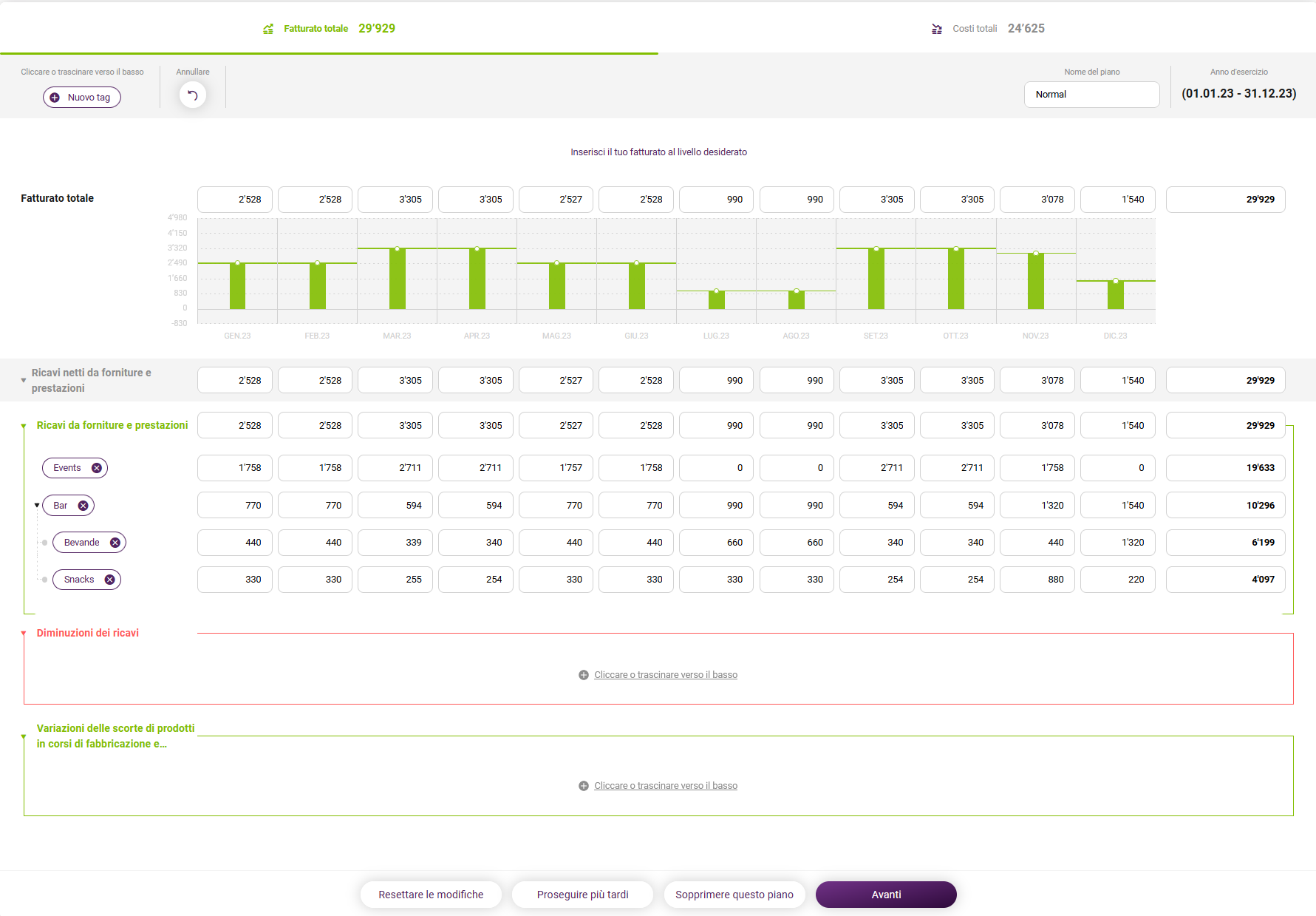This screenshot has width=1316, height=916.
Task: Click Sopprimere questo piano button
Action: pyautogui.click(x=734, y=895)
